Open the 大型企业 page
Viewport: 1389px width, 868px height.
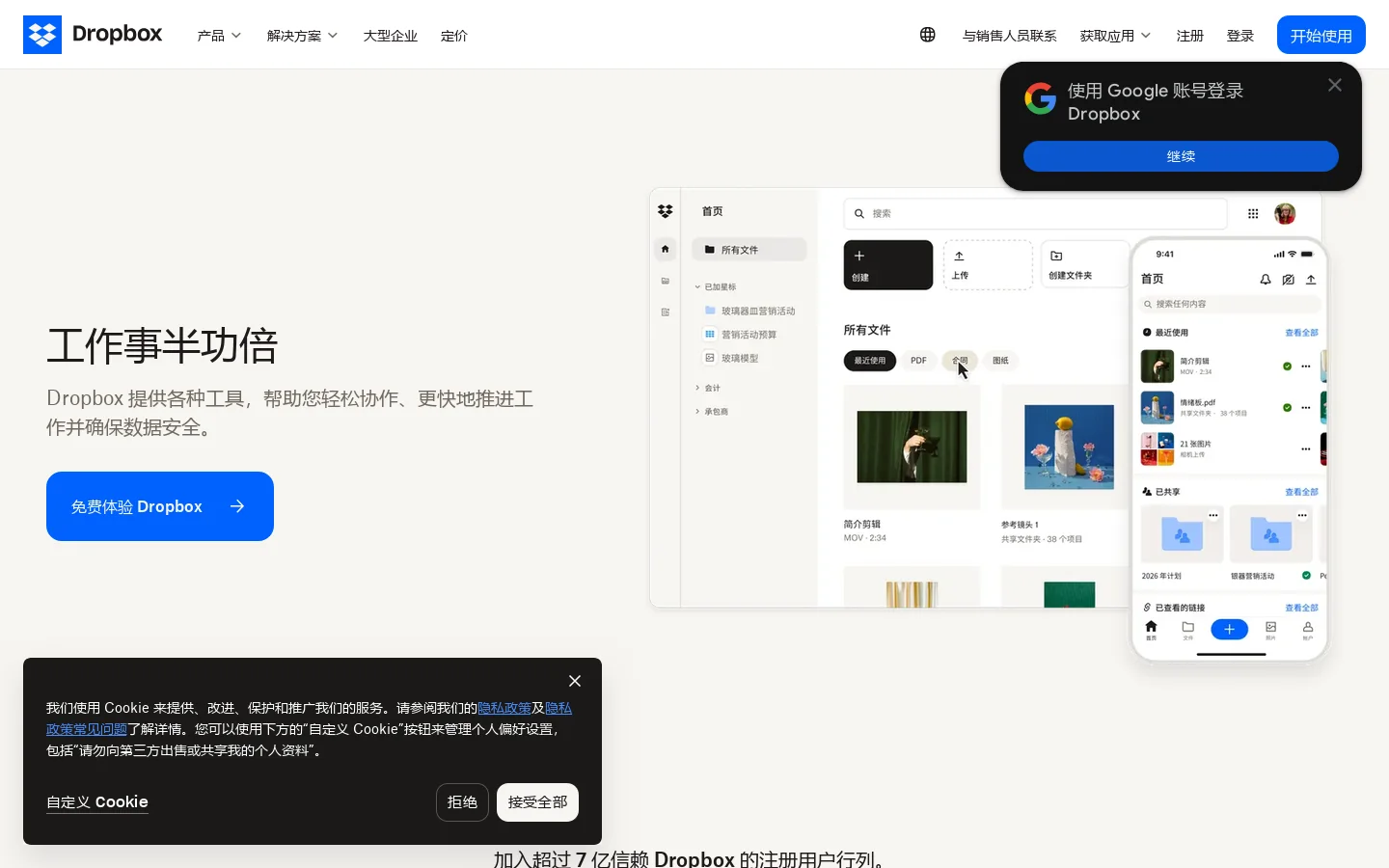pyautogui.click(x=390, y=36)
